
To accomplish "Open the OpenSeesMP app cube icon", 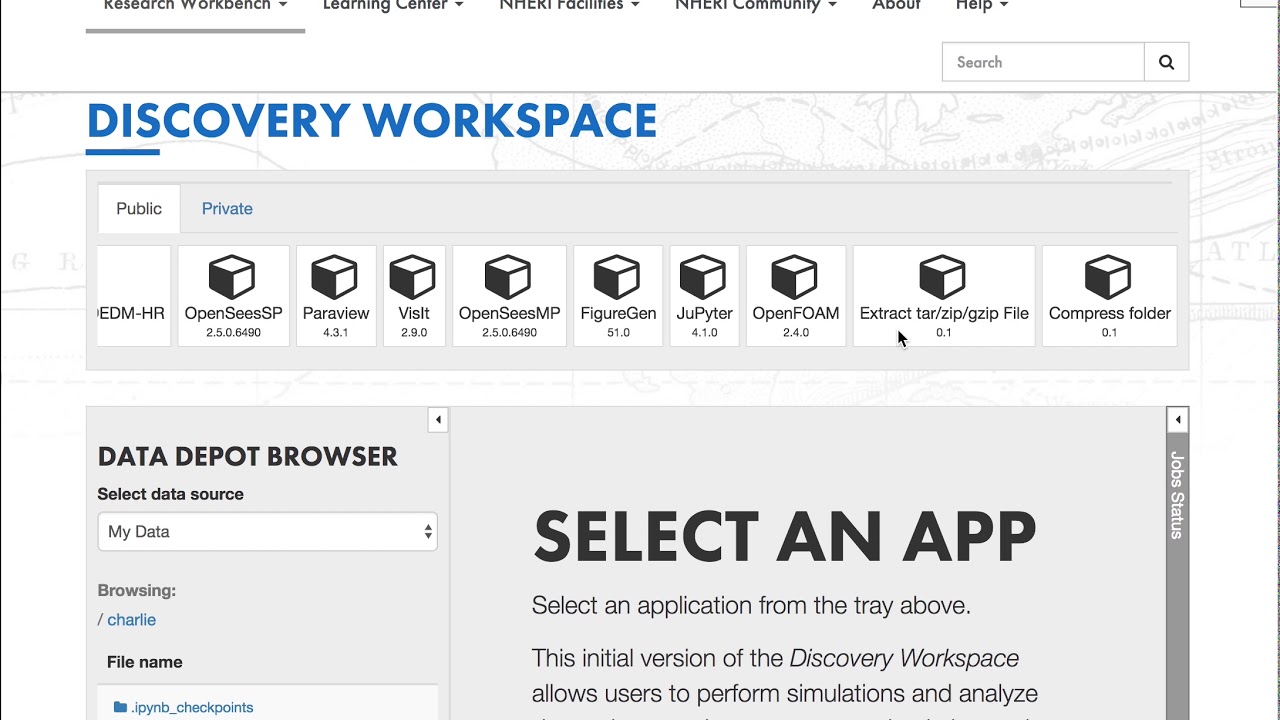I will 509,277.
